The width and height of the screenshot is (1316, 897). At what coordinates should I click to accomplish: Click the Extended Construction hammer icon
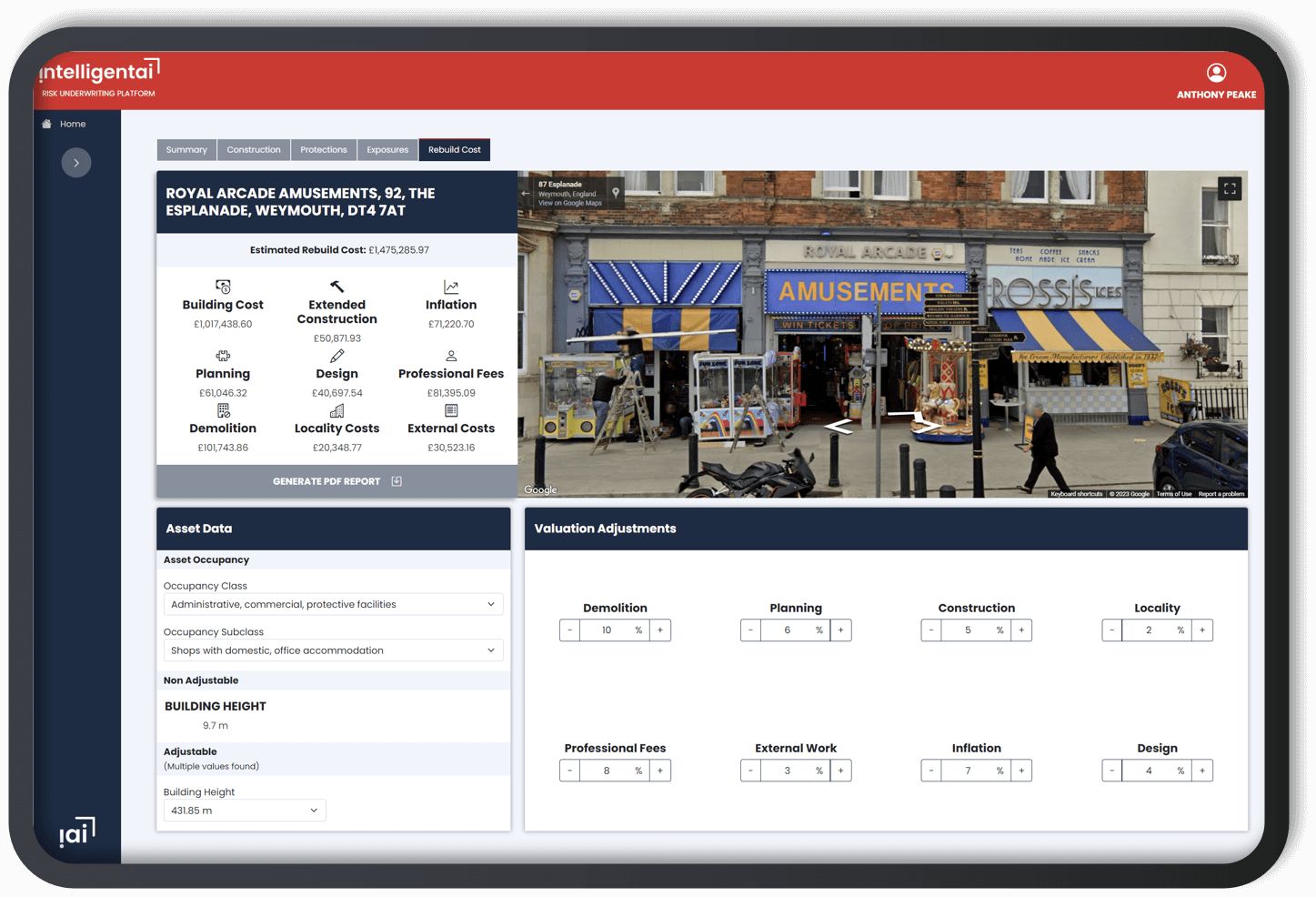coord(337,287)
